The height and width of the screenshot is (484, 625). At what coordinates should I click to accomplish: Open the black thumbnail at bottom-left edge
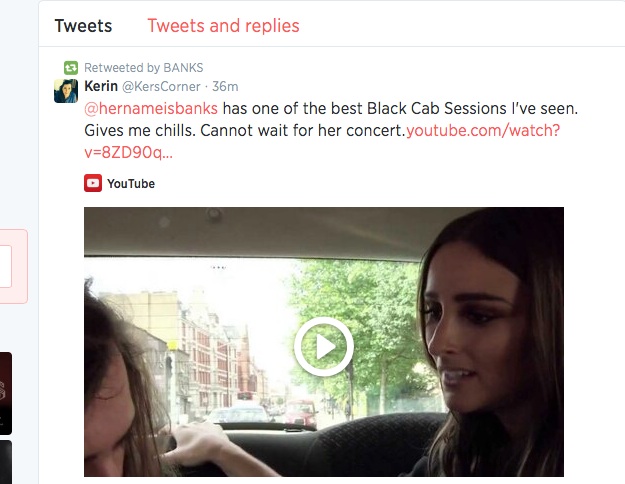(x=6, y=462)
